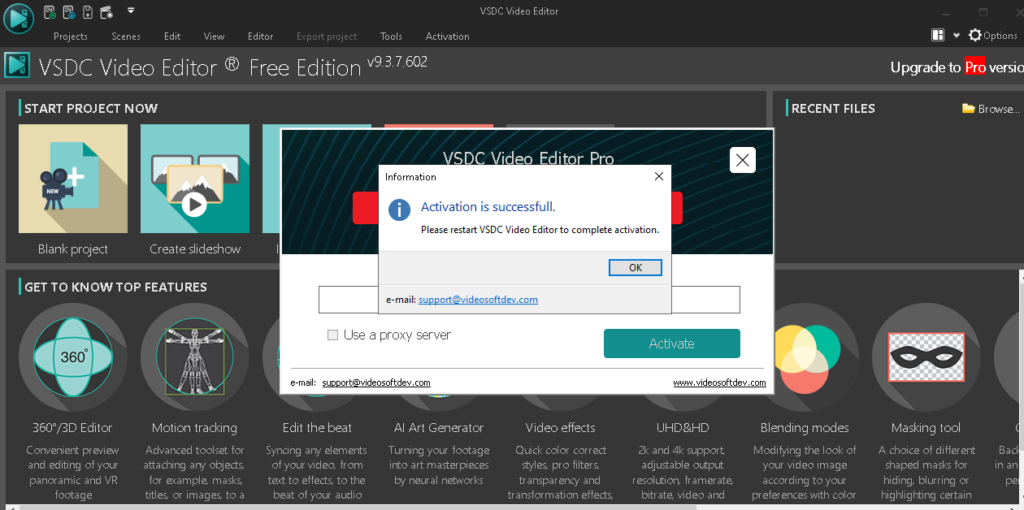This screenshot has height=510, width=1024.
Task: Open the Editor menu
Action: 260,37
